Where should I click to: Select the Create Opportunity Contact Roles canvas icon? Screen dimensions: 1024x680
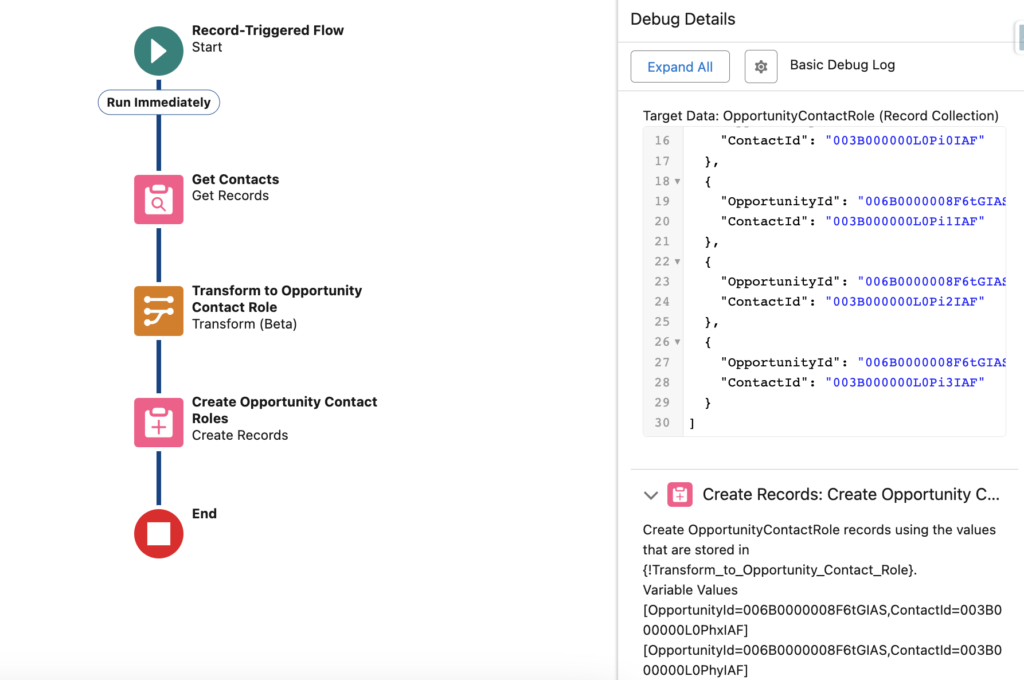coord(158,422)
